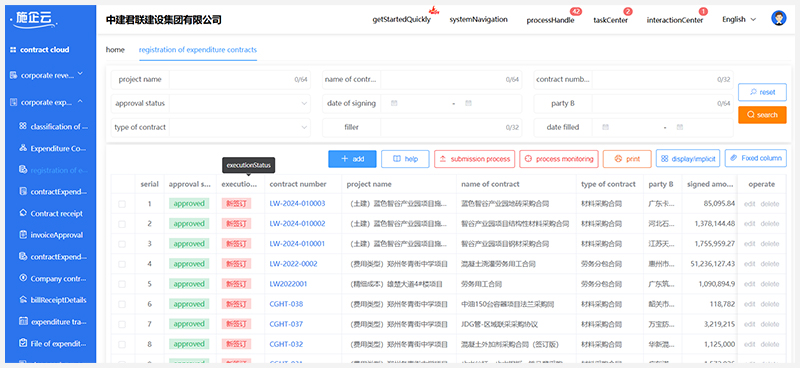Open the type of contract dropdown

pyautogui.click(x=240, y=127)
